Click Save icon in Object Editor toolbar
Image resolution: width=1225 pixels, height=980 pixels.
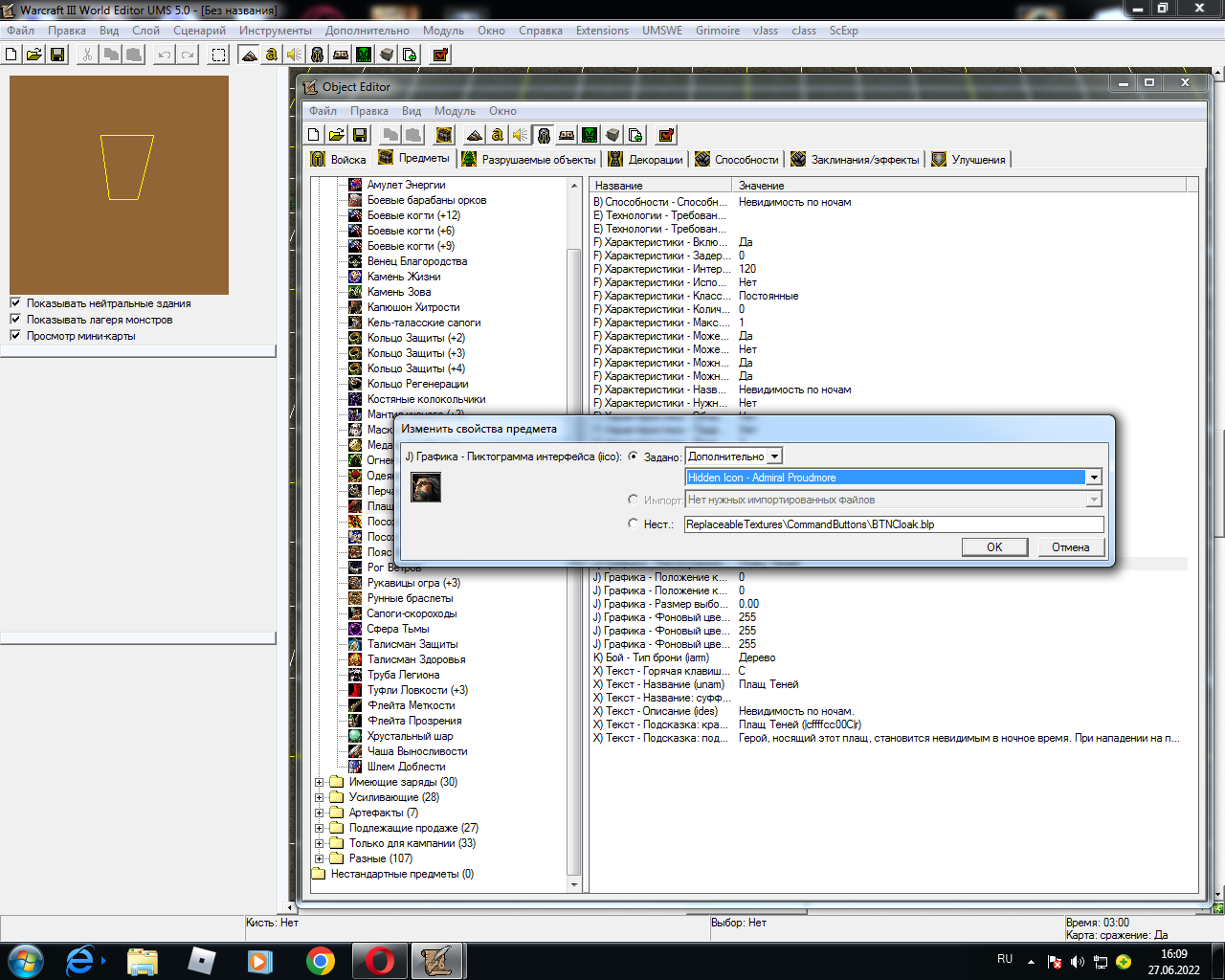[360, 135]
